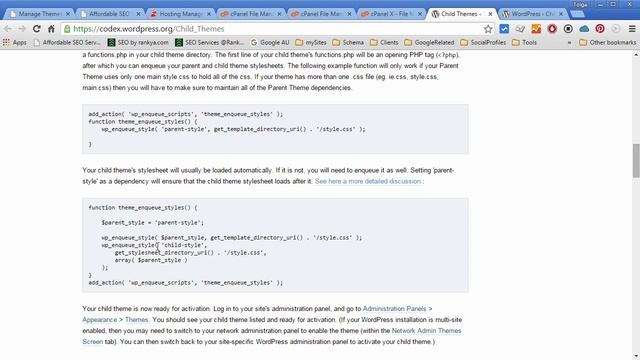Click the address bar URL field
This screenshot has height=360, width=640.
273,29
